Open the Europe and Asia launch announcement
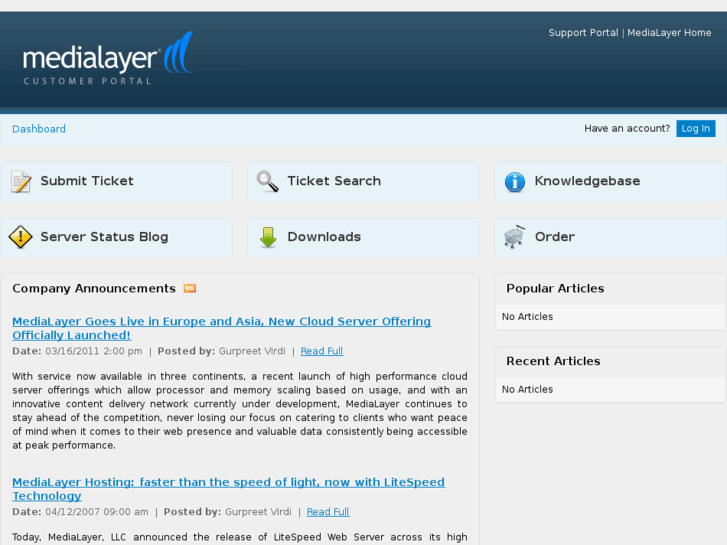This screenshot has height=545, width=727. click(222, 328)
